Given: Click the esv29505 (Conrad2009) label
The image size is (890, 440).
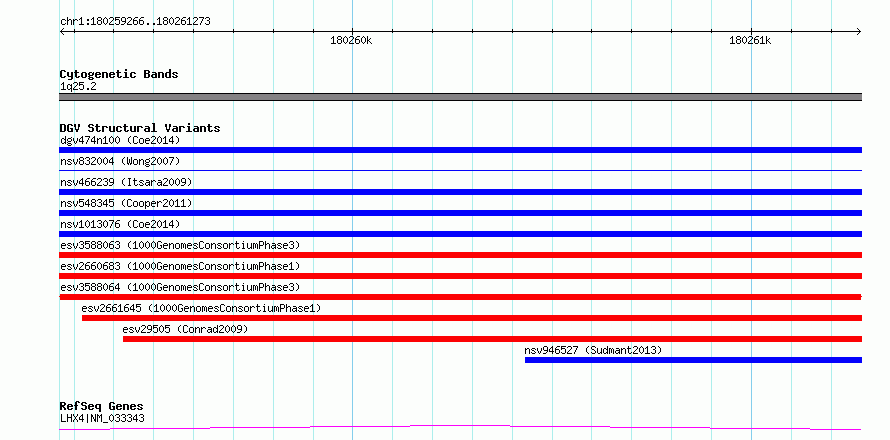Looking at the screenshot, I should click(x=186, y=329).
